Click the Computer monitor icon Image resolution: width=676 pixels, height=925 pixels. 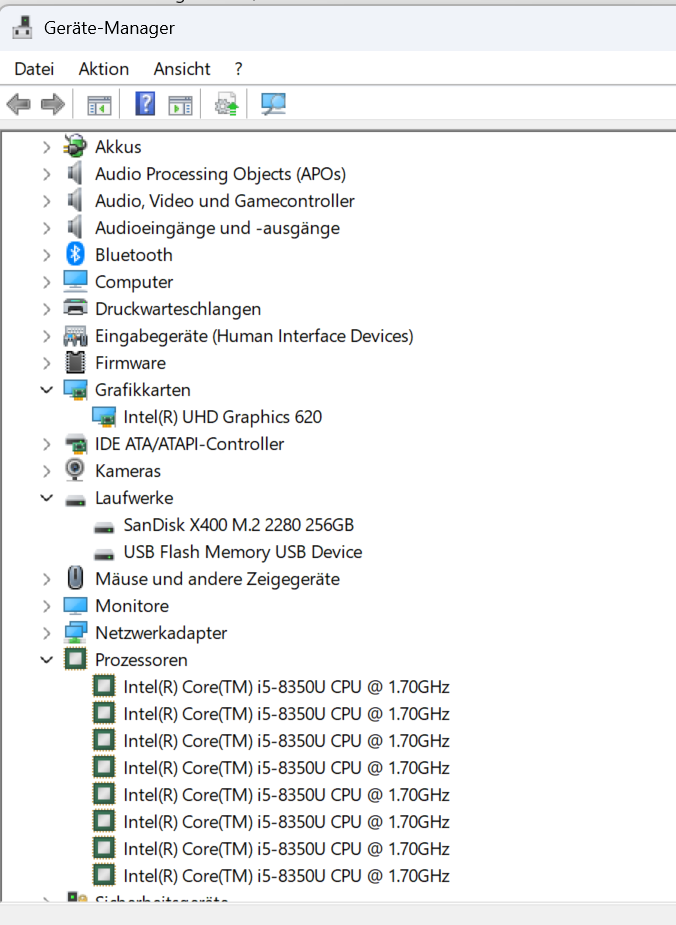[x=75, y=281]
